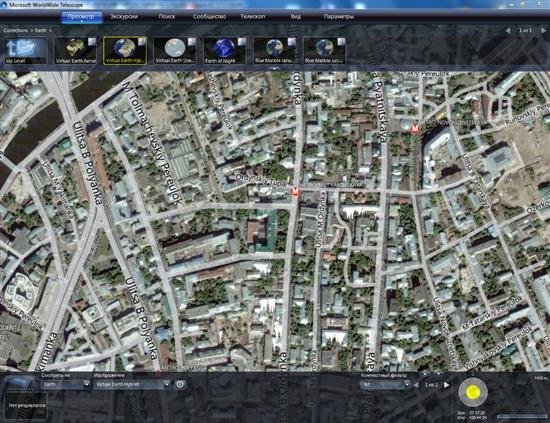This screenshot has height=423, width=550.
Task: Click Earth breadcrumb link
Action: click(x=41, y=31)
